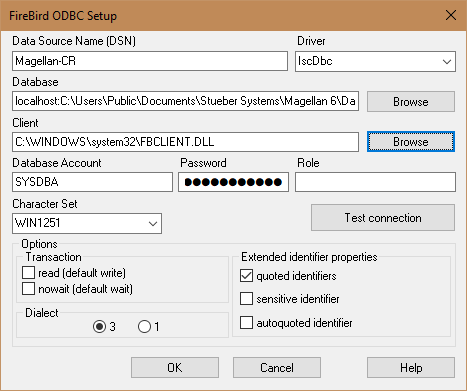This screenshot has width=467, height=391.
Task: Open the Character Set dropdown showing WIN1251
Action: (x=87, y=223)
